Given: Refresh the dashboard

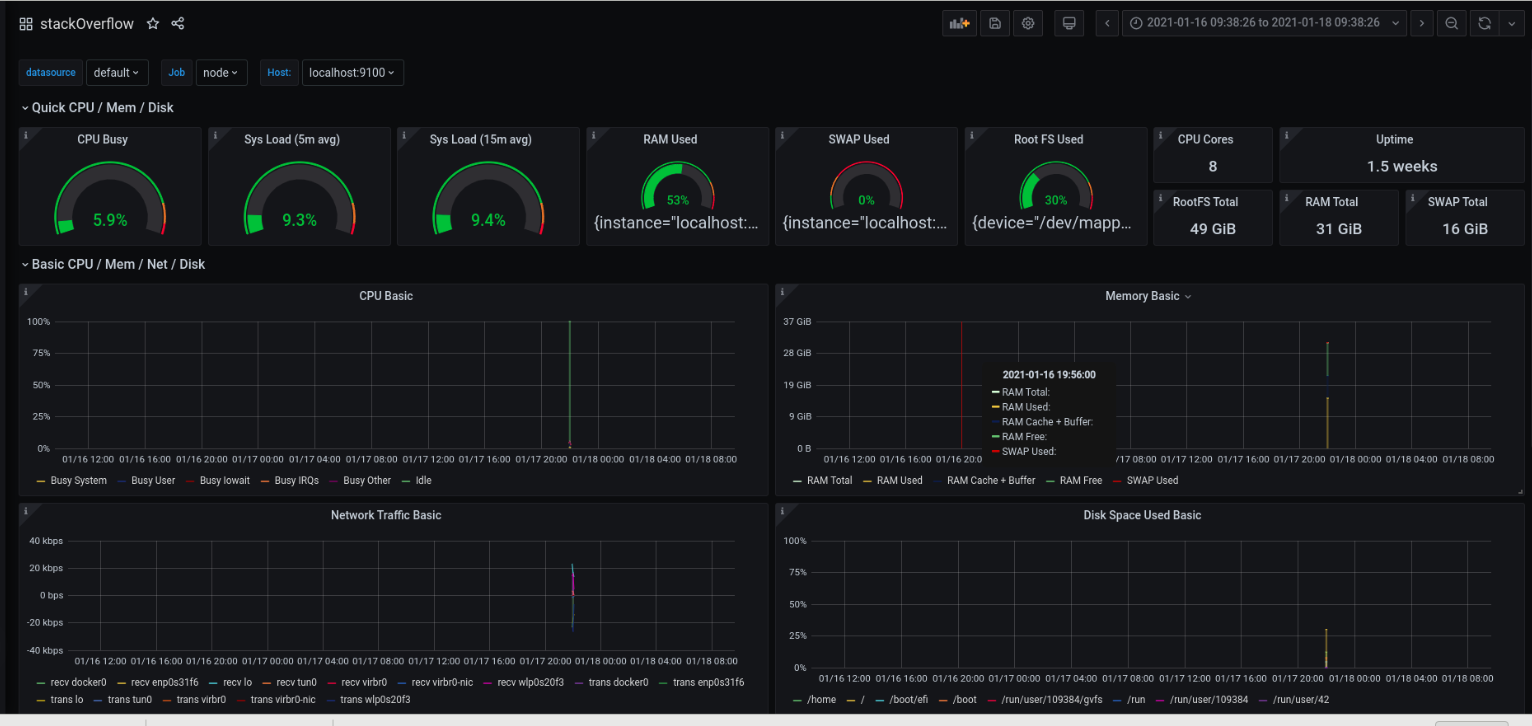Looking at the screenshot, I should pos(1484,23).
